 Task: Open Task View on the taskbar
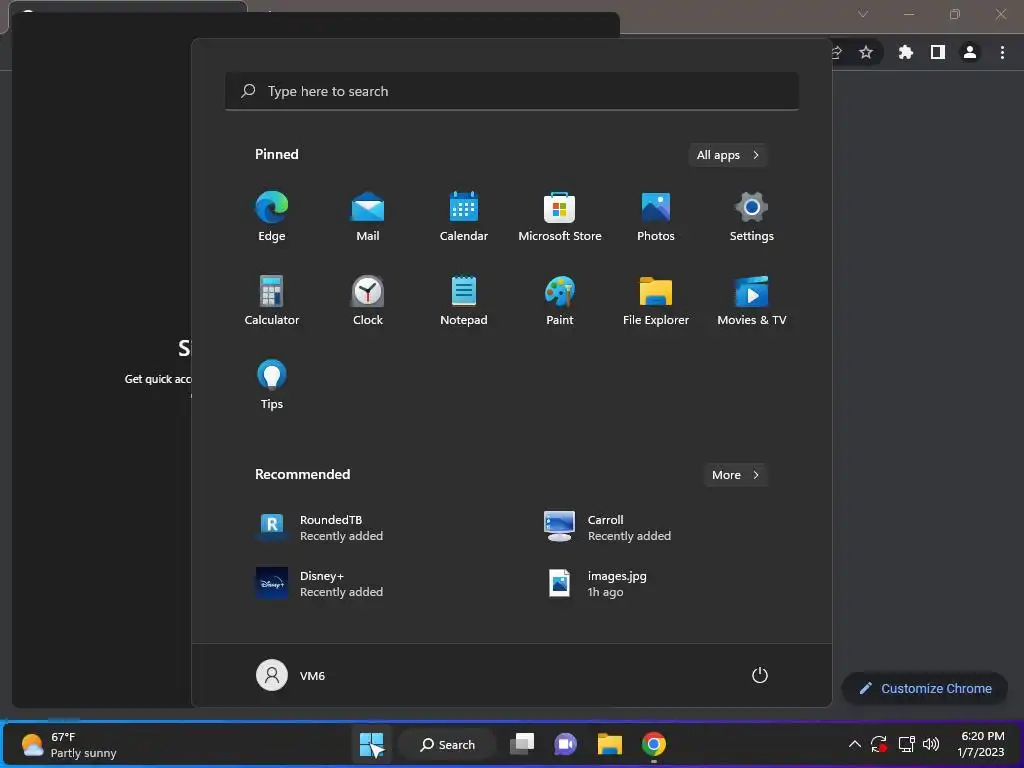tap(522, 744)
